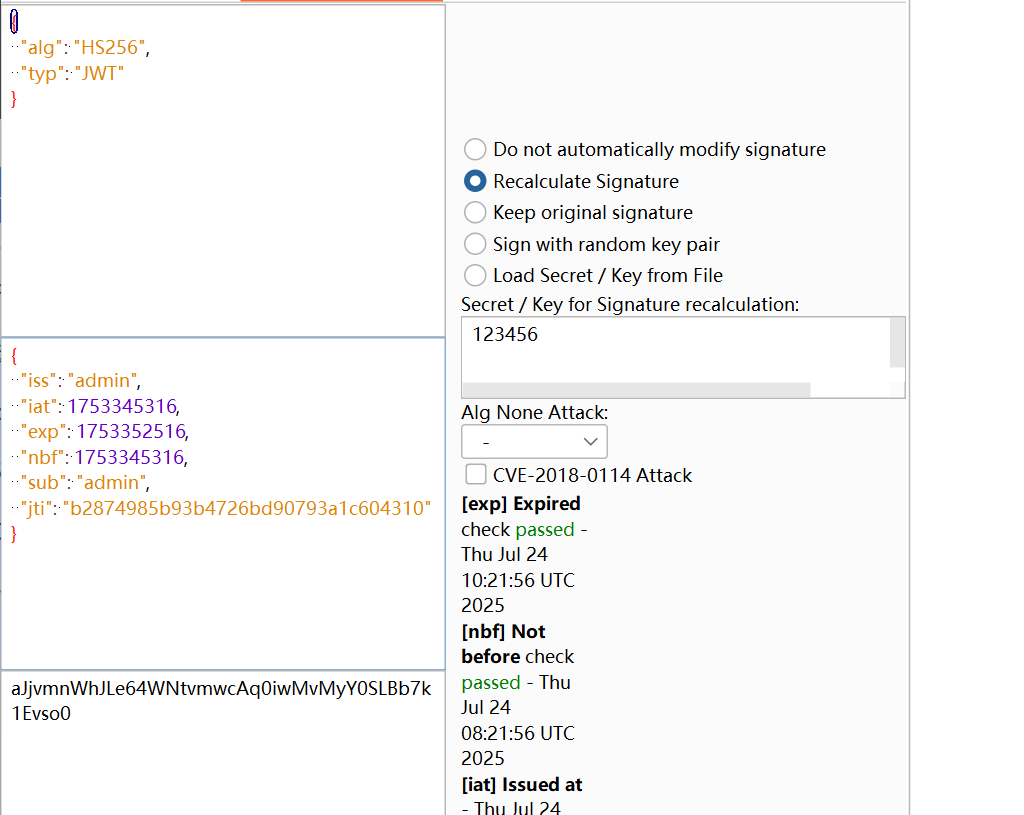
Task: Click the iat timestamp 1753345316
Action: tap(125, 406)
